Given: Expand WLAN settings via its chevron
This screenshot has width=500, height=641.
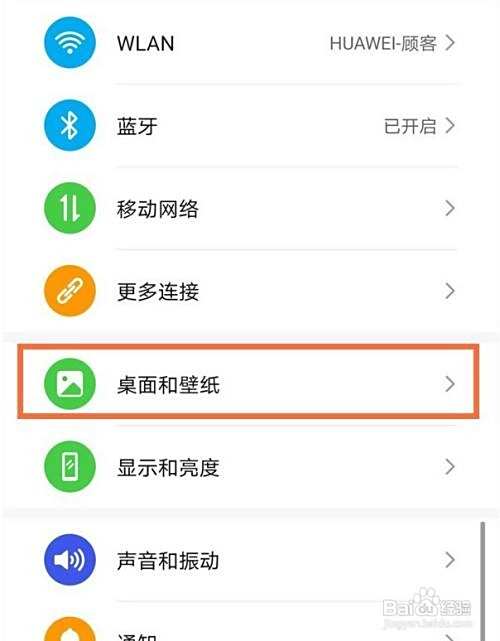Looking at the screenshot, I should click(450, 43).
